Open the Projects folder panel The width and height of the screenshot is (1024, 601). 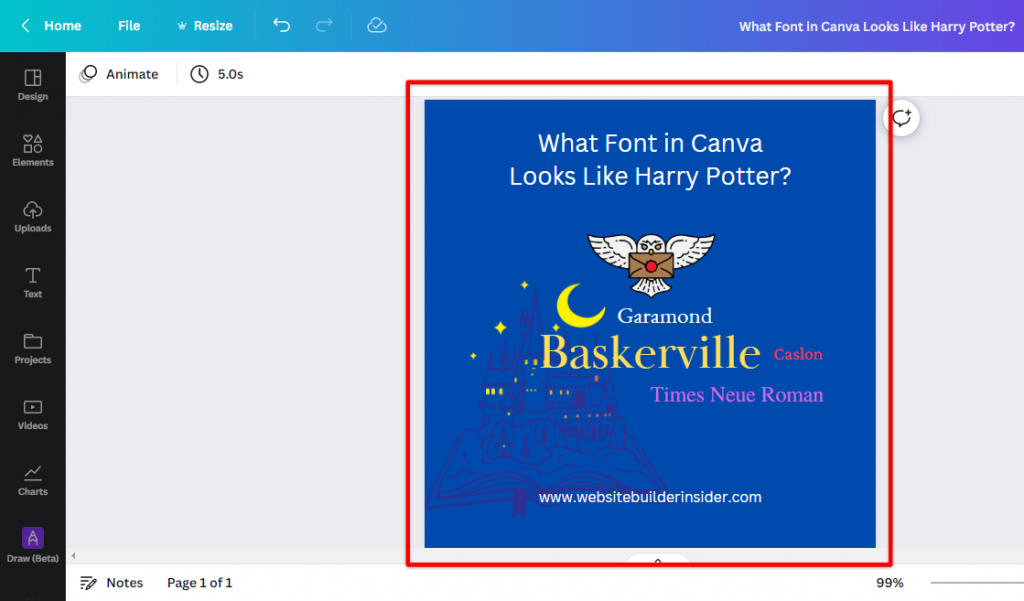(32, 348)
